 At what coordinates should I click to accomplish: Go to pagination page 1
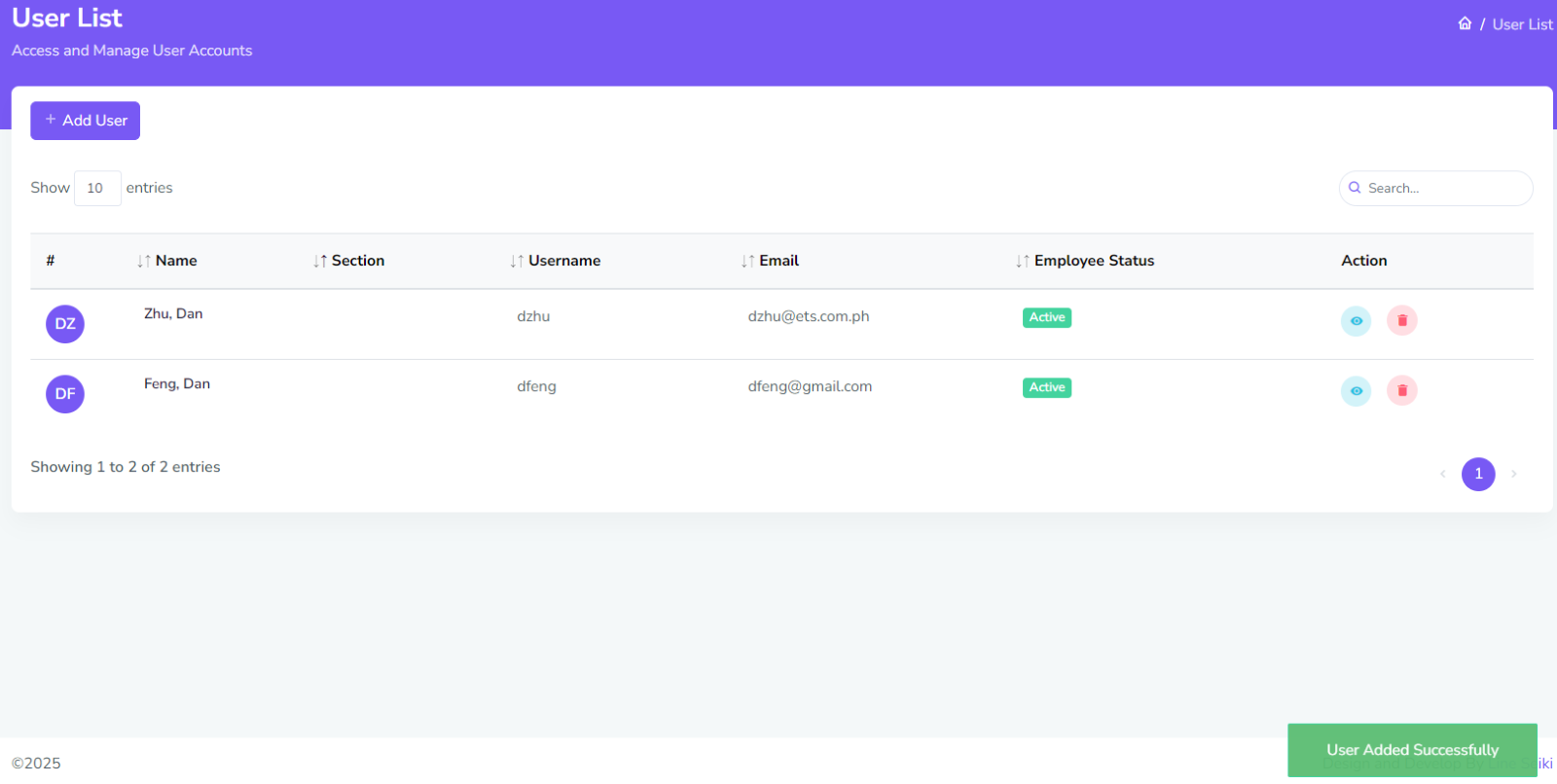pos(1478,474)
